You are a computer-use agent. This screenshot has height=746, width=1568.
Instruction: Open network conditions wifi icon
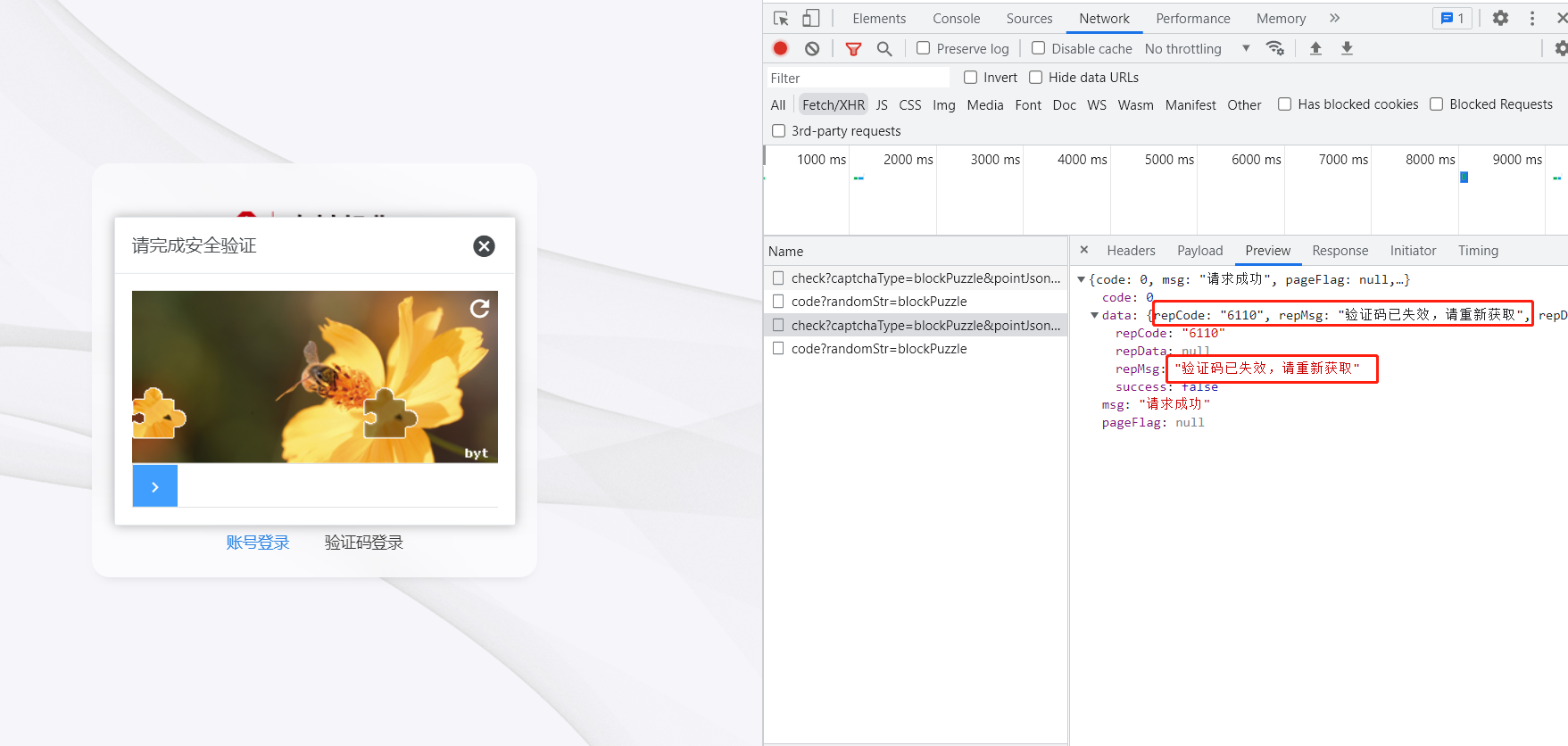1275,48
